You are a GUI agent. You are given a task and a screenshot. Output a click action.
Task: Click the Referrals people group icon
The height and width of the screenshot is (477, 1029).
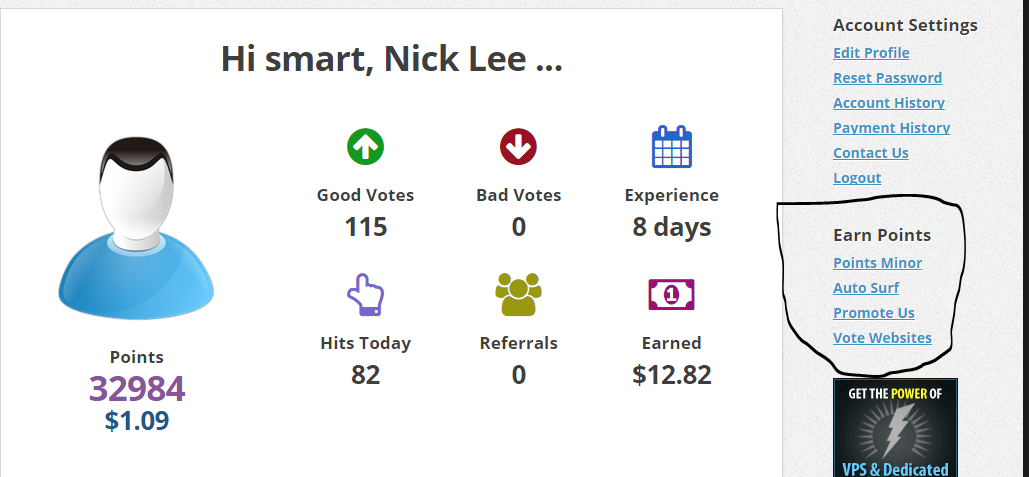click(x=518, y=294)
